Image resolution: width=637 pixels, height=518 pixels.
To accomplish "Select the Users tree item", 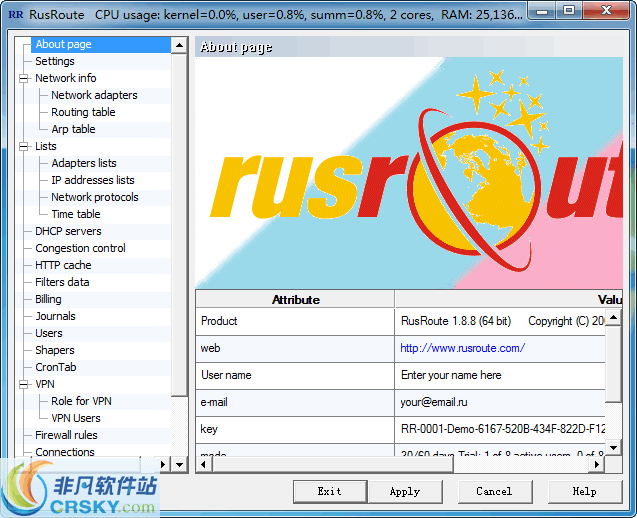I will (49, 333).
